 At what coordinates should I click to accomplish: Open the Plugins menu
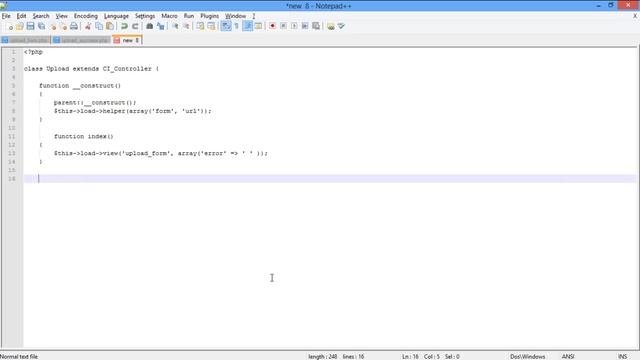coord(209,16)
